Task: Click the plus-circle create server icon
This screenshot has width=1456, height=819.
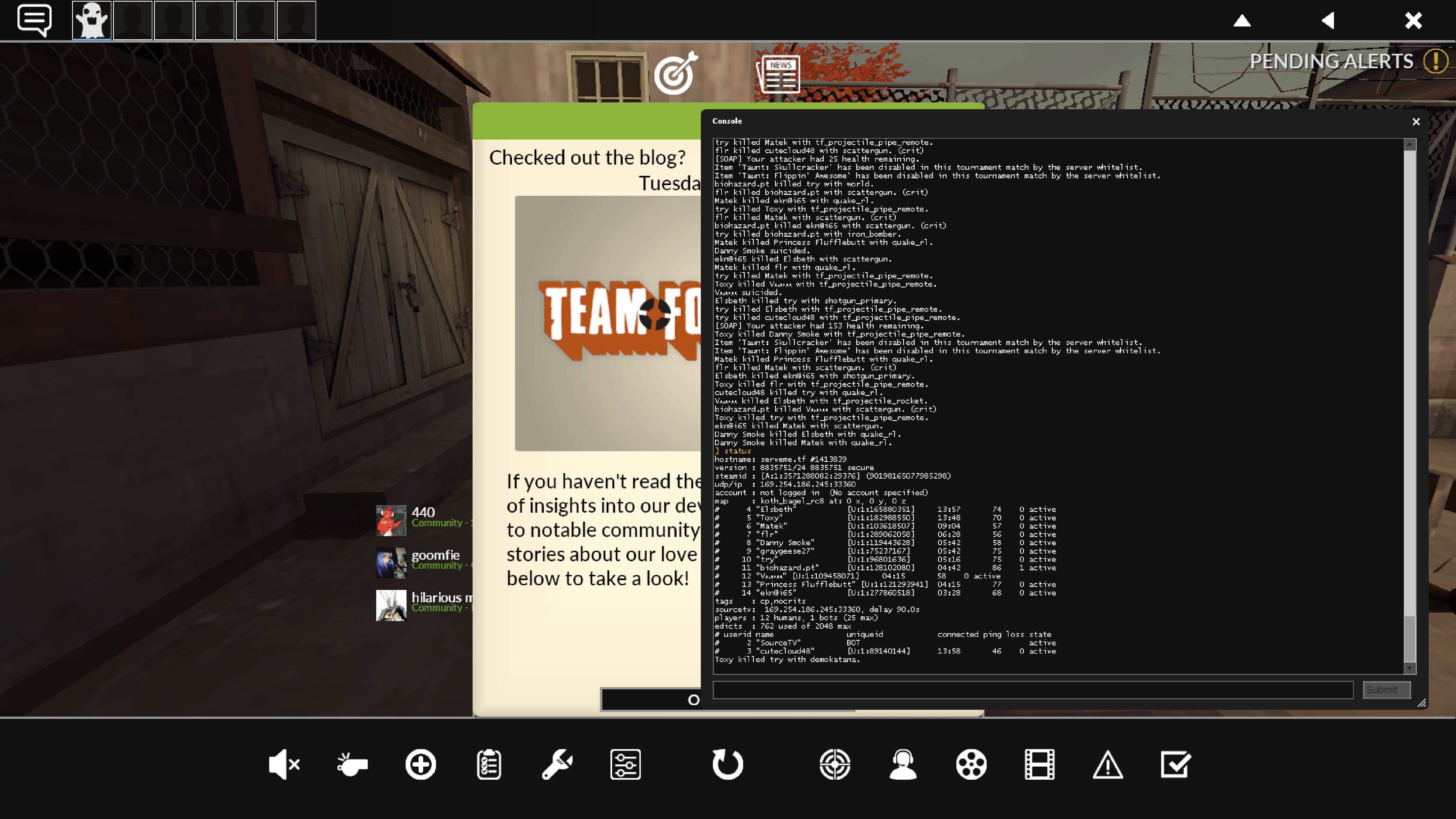Action: pyautogui.click(x=420, y=765)
